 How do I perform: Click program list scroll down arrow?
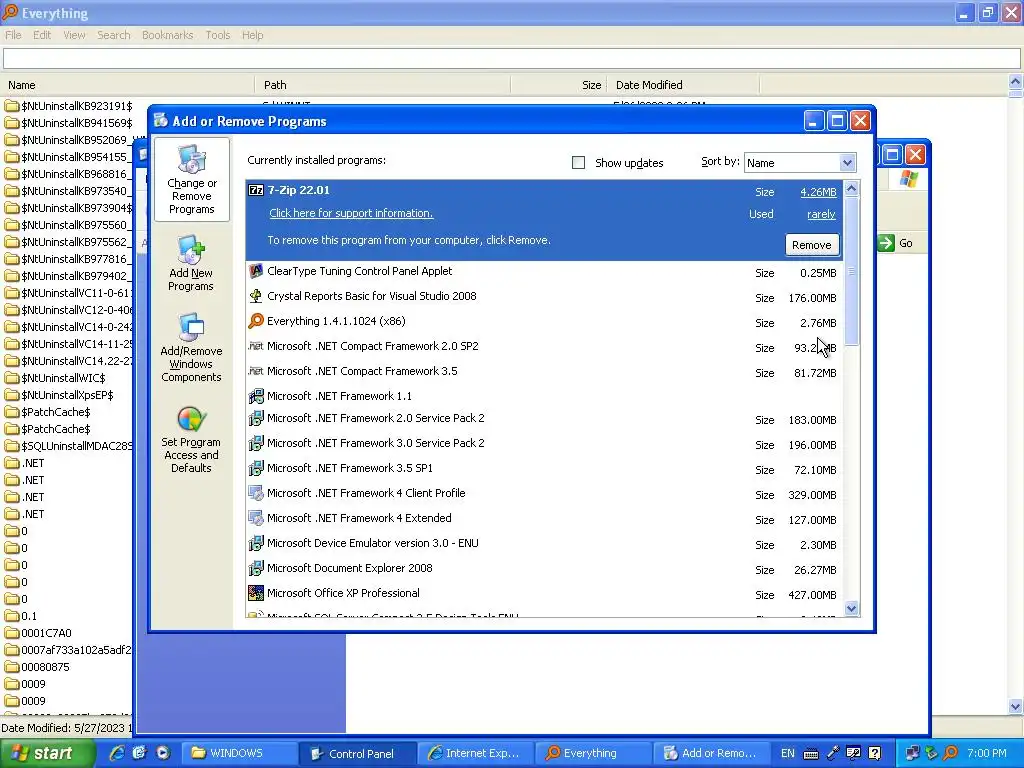pos(851,608)
